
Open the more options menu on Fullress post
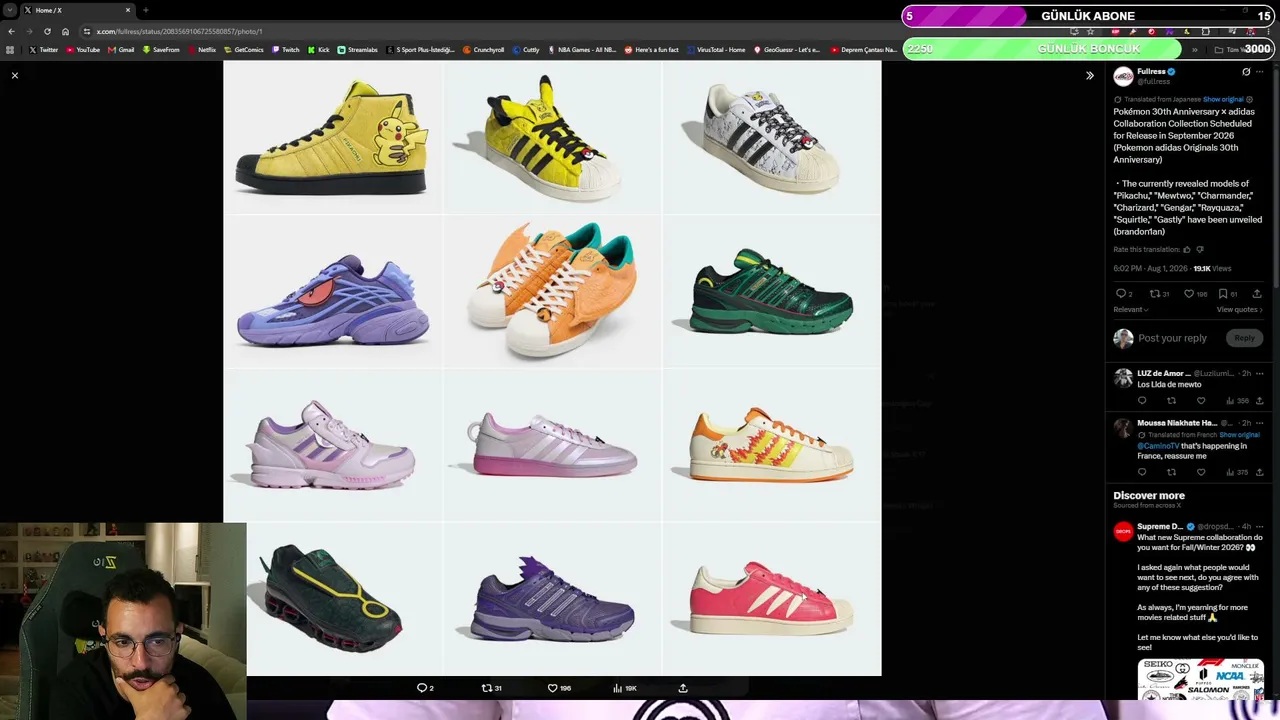[x=1259, y=72]
